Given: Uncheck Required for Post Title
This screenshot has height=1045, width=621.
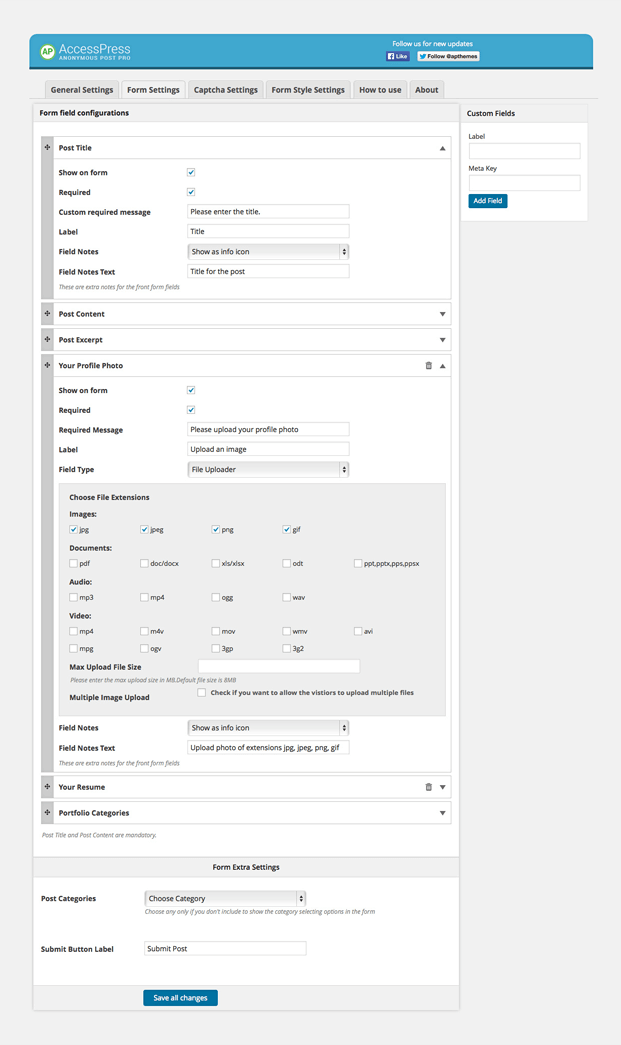Looking at the screenshot, I should [189, 192].
